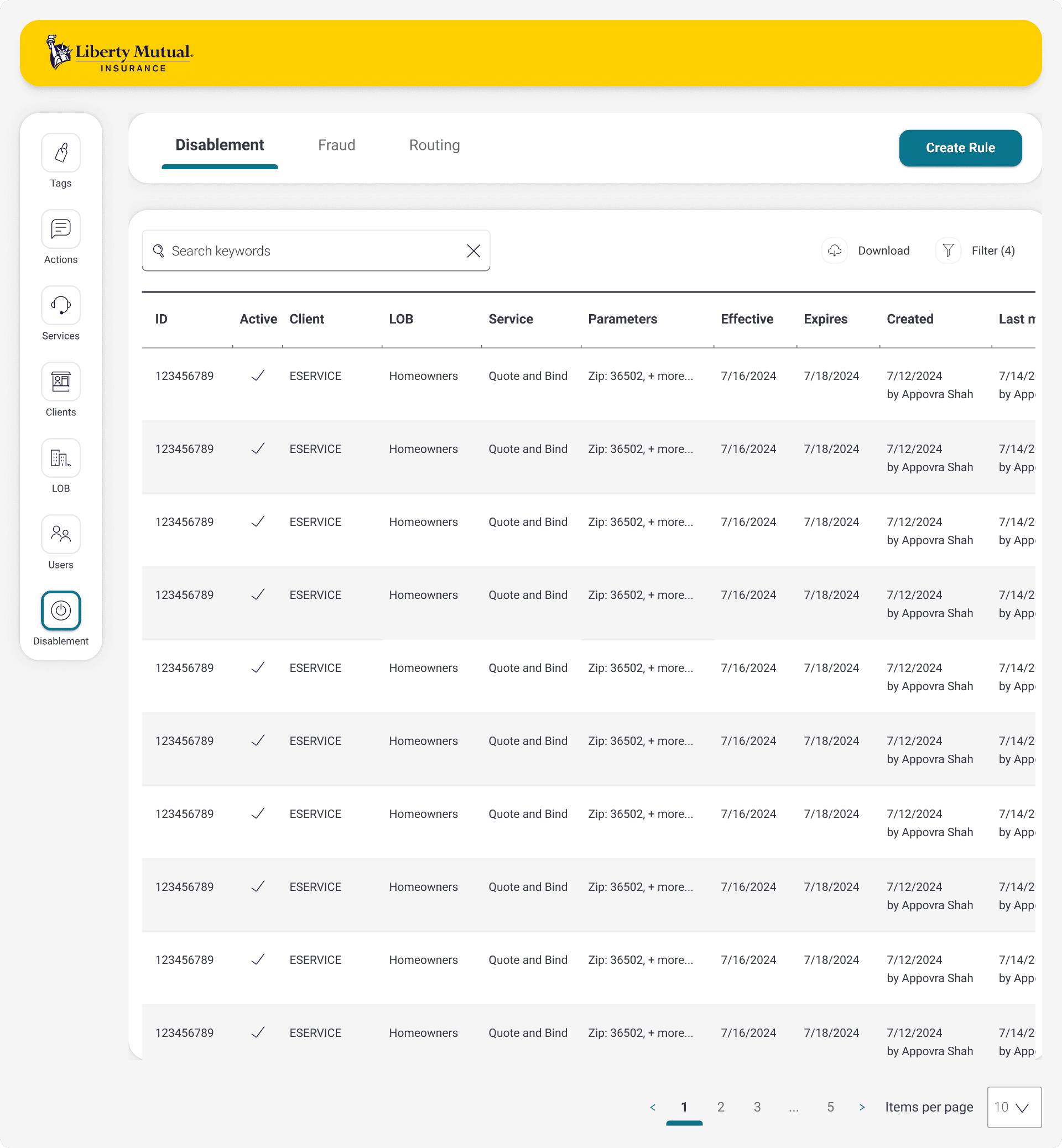Open the Actions sidebar icon
This screenshot has height=1148, width=1062.
coord(61,229)
